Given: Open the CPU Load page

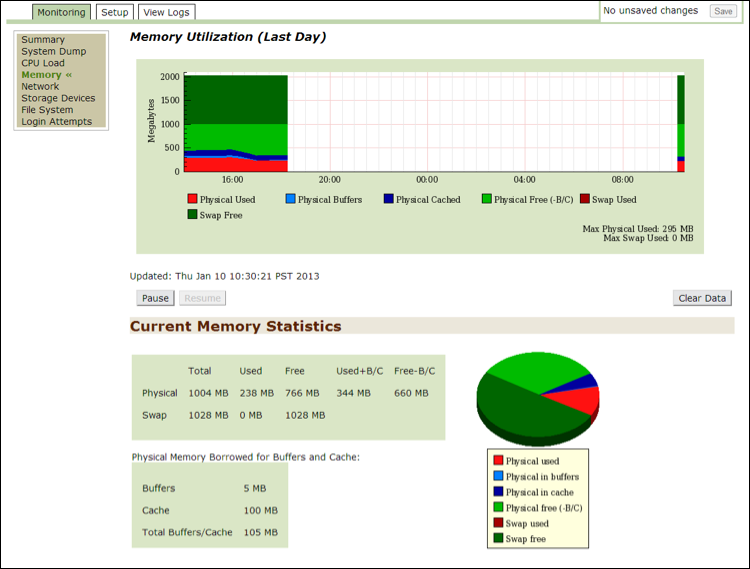Looking at the screenshot, I should (x=43, y=63).
